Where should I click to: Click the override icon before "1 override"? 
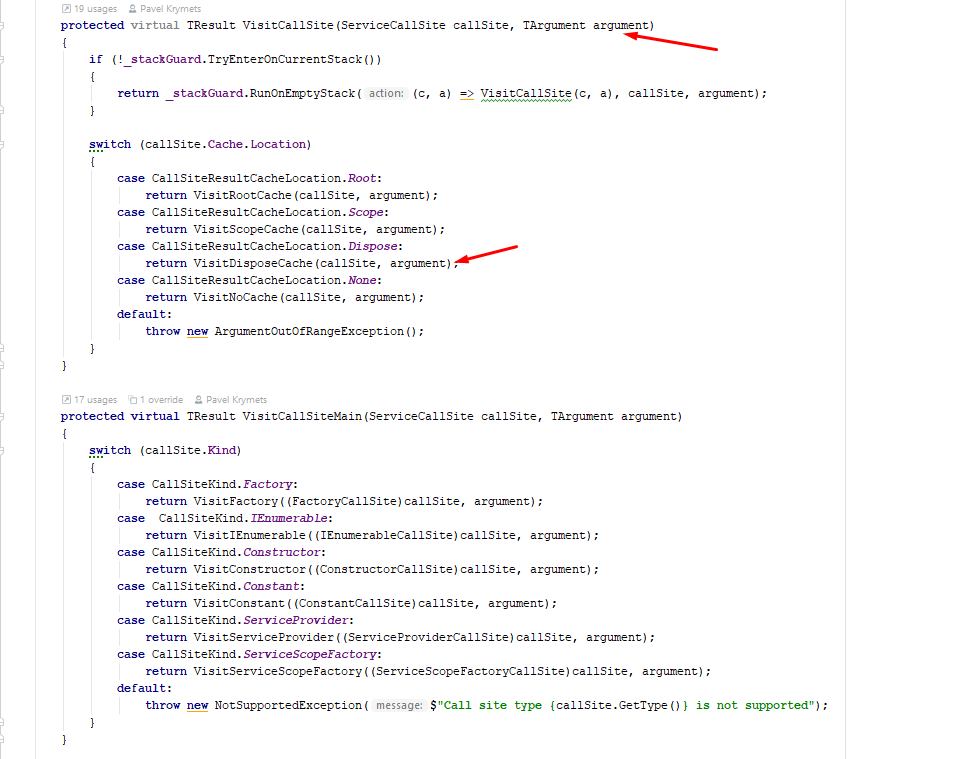click(132, 400)
